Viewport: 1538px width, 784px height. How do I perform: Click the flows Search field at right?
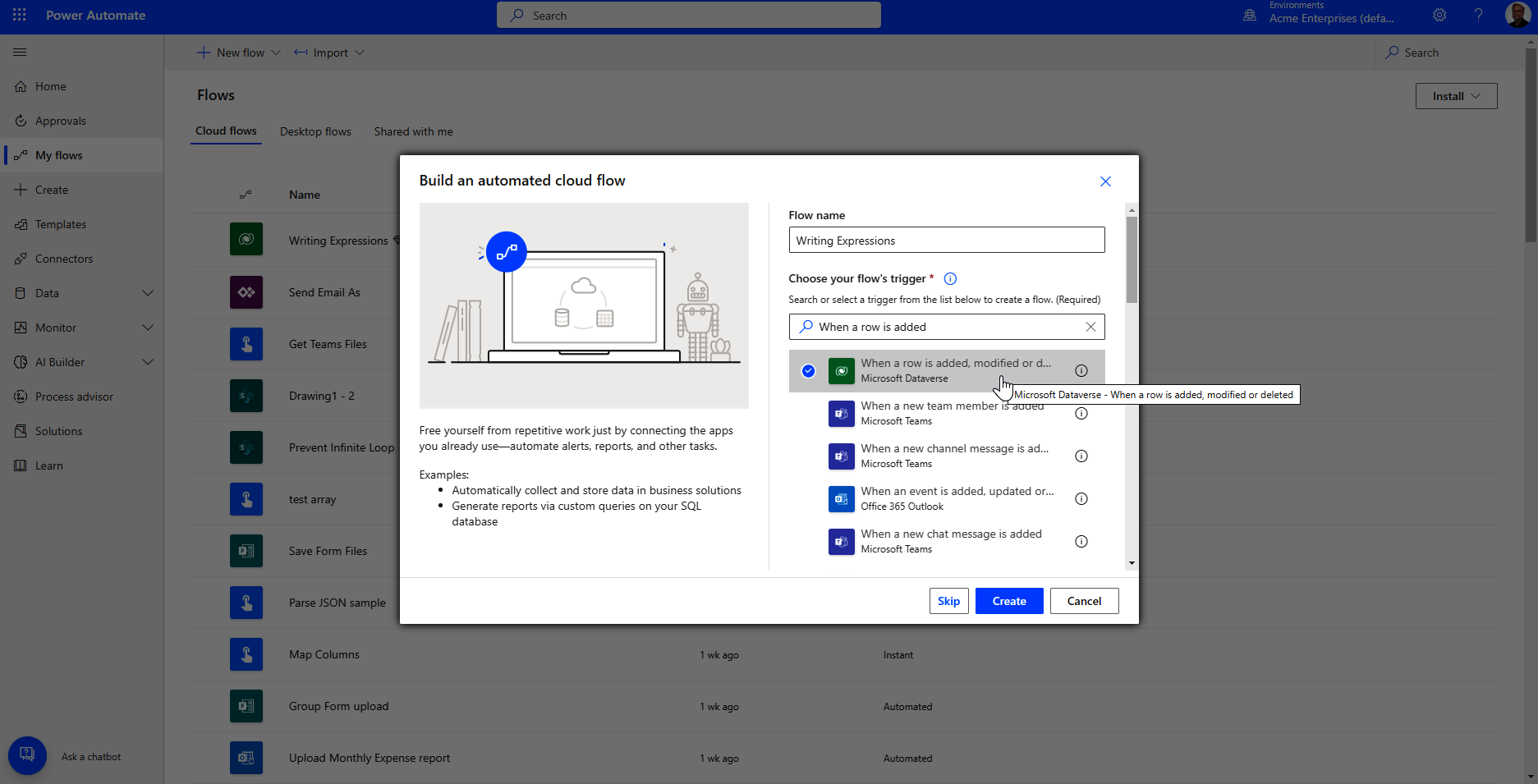click(x=1448, y=53)
